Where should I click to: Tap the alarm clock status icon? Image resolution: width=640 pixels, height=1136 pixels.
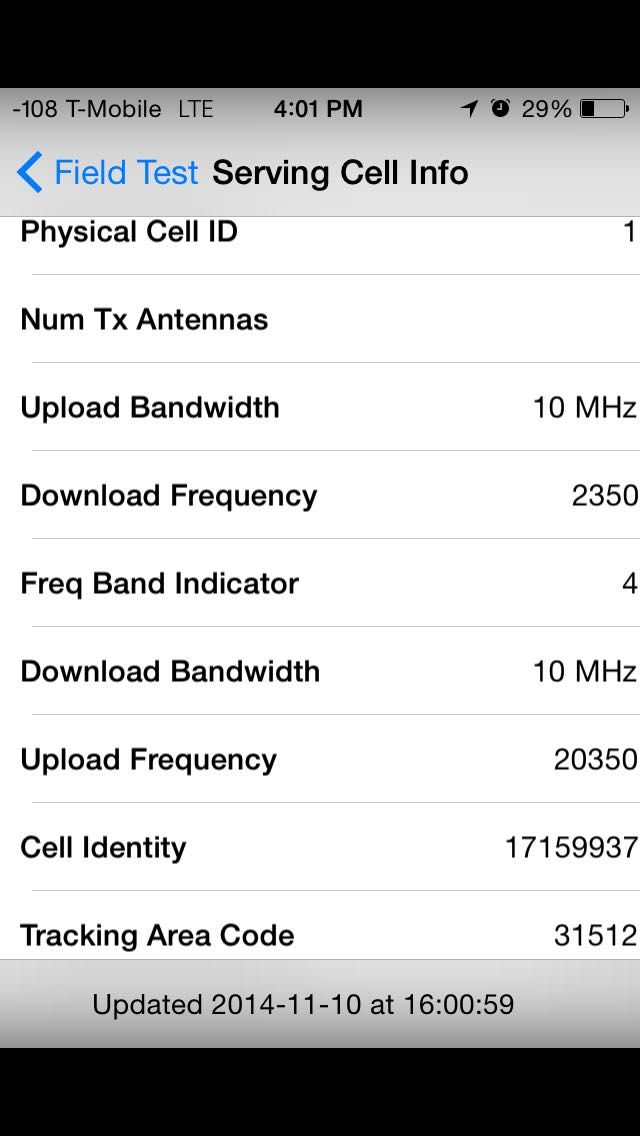pos(500,109)
